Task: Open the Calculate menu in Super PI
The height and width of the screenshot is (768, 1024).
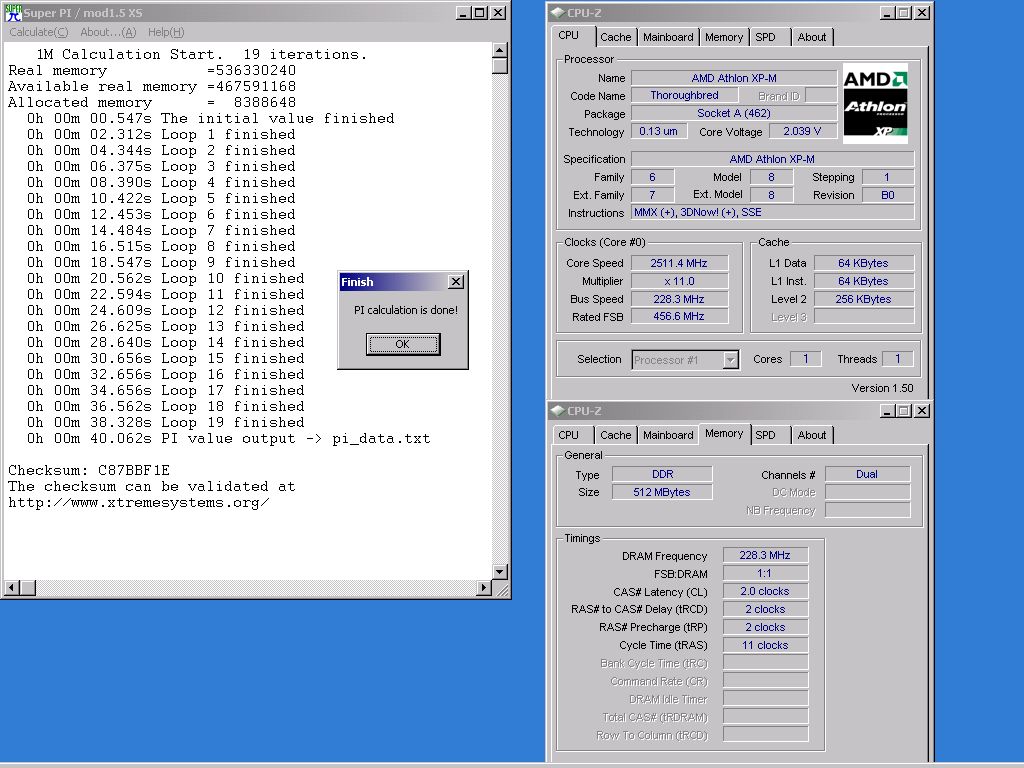Action: pyautogui.click(x=39, y=32)
